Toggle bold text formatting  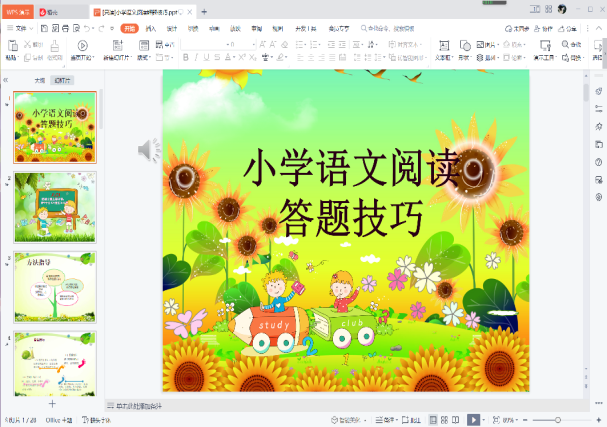[x=186, y=58]
